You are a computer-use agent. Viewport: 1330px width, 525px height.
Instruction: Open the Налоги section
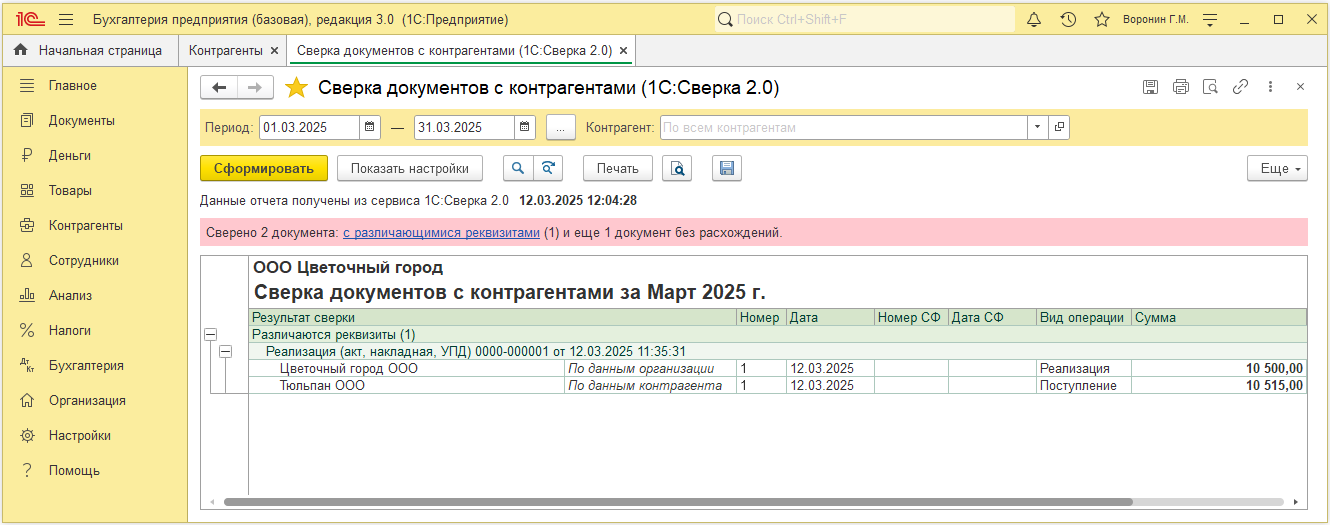94,330
